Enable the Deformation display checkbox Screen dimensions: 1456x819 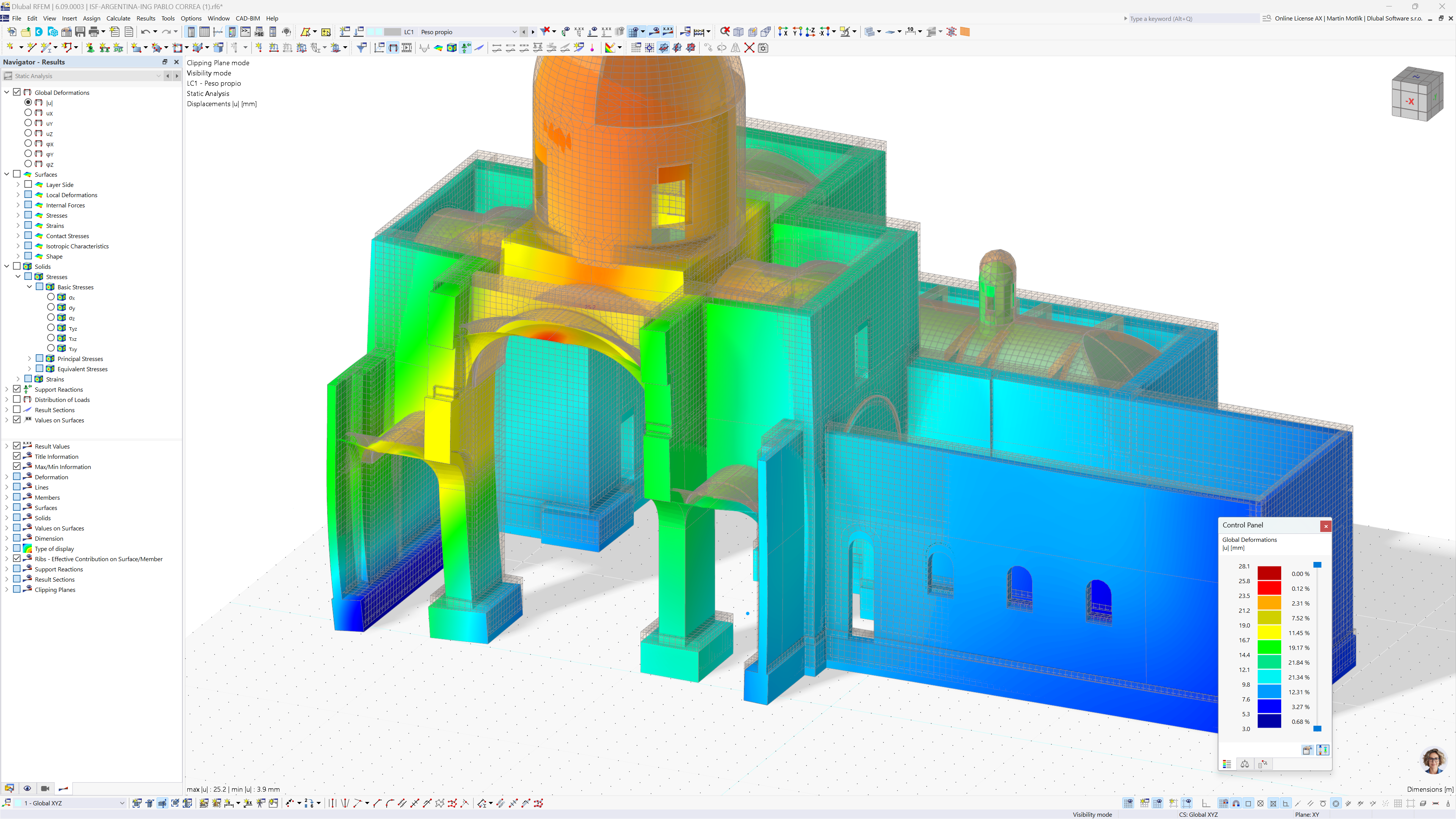tap(17, 477)
